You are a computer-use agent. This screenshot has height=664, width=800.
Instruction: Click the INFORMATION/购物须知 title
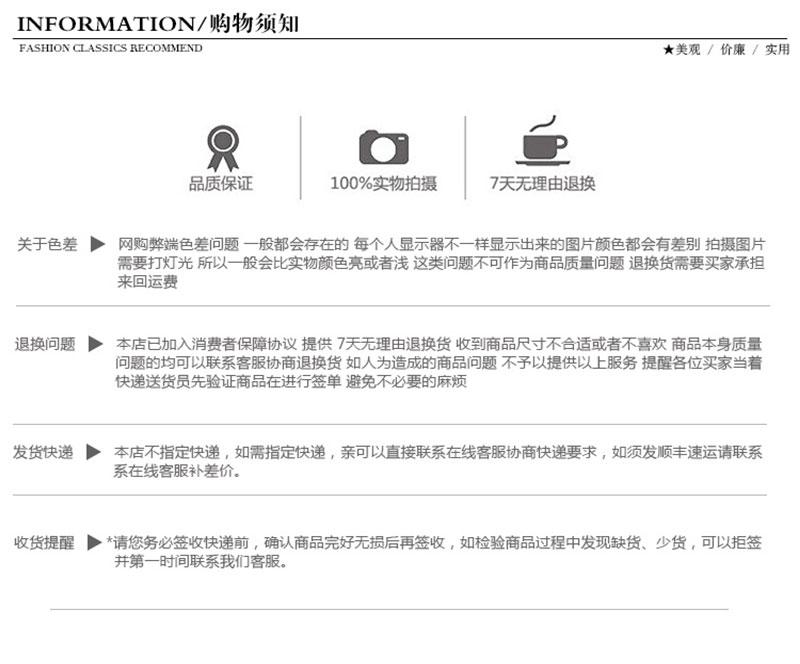tap(158, 23)
